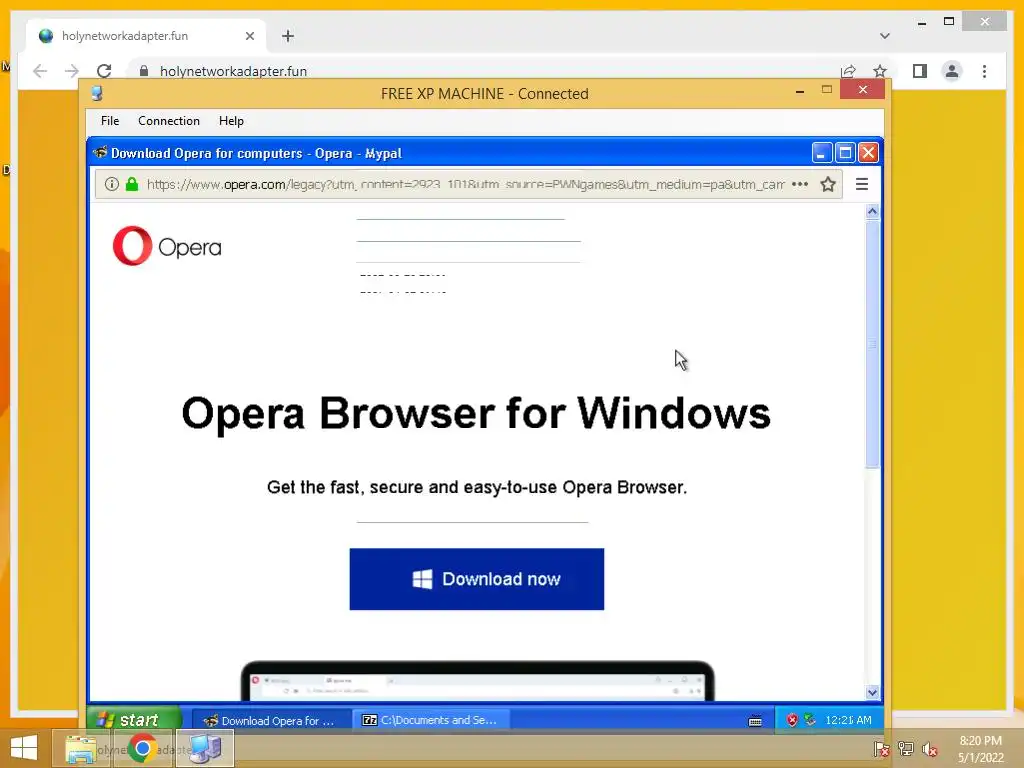Select C:\Documents and Se... taskbar button
Image resolution: width=1024 pixels, height=768 pixels.
pyautogui.click(x=432, y=720)
